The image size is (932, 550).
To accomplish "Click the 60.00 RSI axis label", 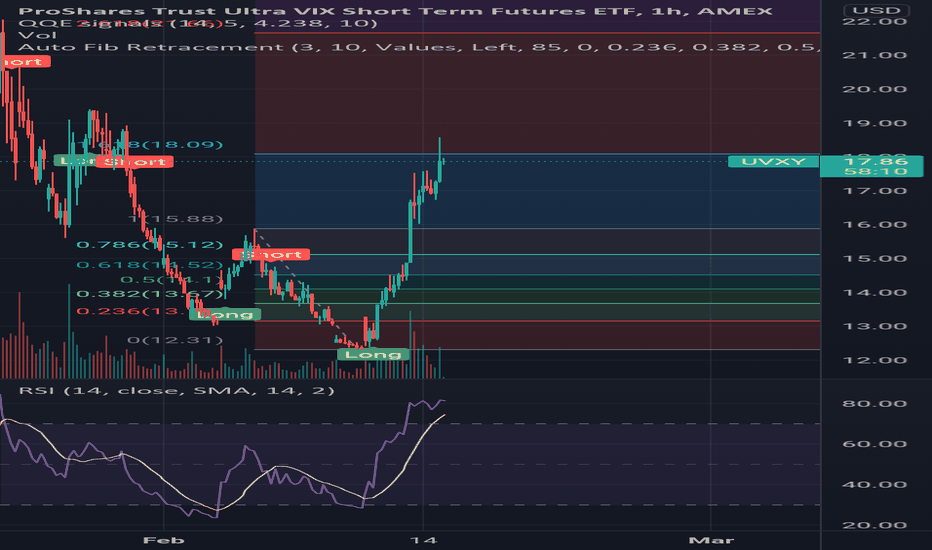I will 874,444.
